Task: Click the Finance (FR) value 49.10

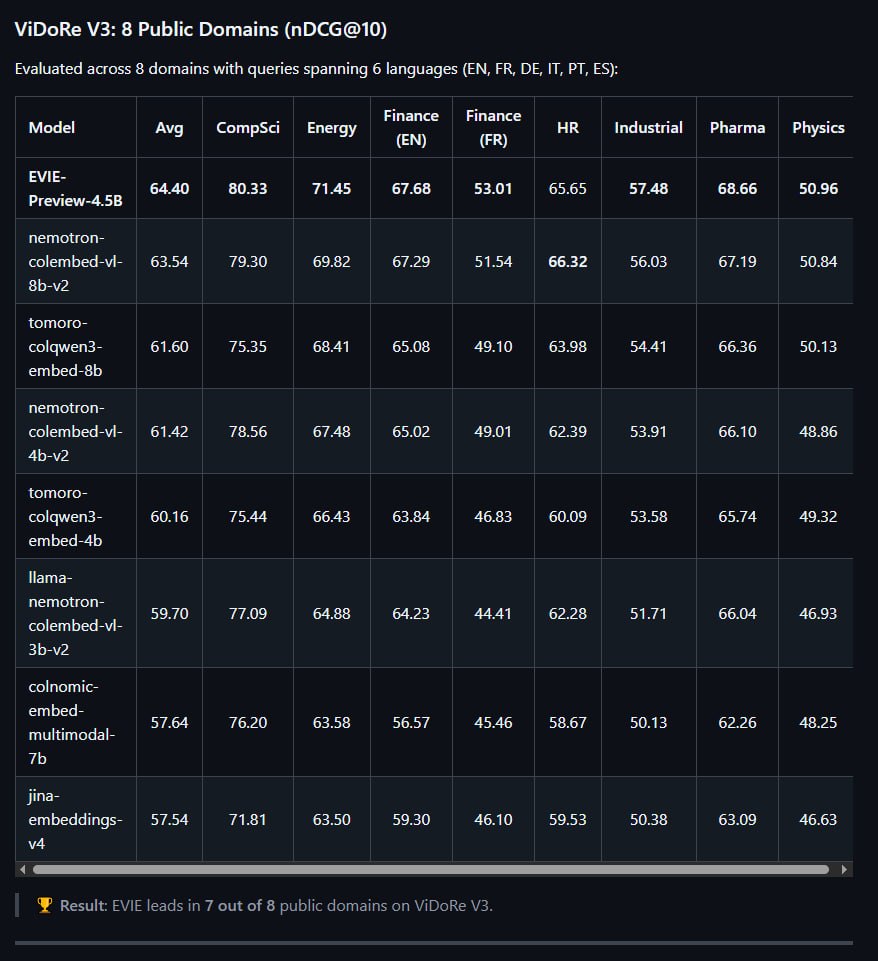Action: click(x=493, y=346)
